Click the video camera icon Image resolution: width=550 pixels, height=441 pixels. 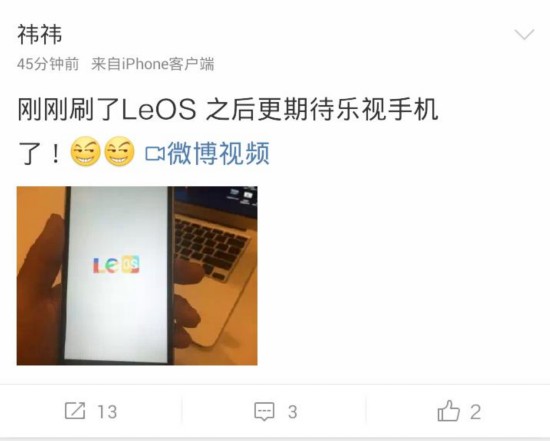[x=155, y=154]
